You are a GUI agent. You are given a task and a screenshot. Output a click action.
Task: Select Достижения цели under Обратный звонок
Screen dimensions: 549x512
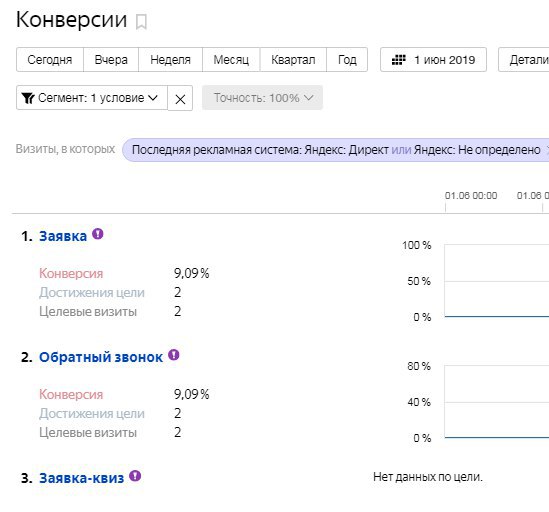(92, 413)
